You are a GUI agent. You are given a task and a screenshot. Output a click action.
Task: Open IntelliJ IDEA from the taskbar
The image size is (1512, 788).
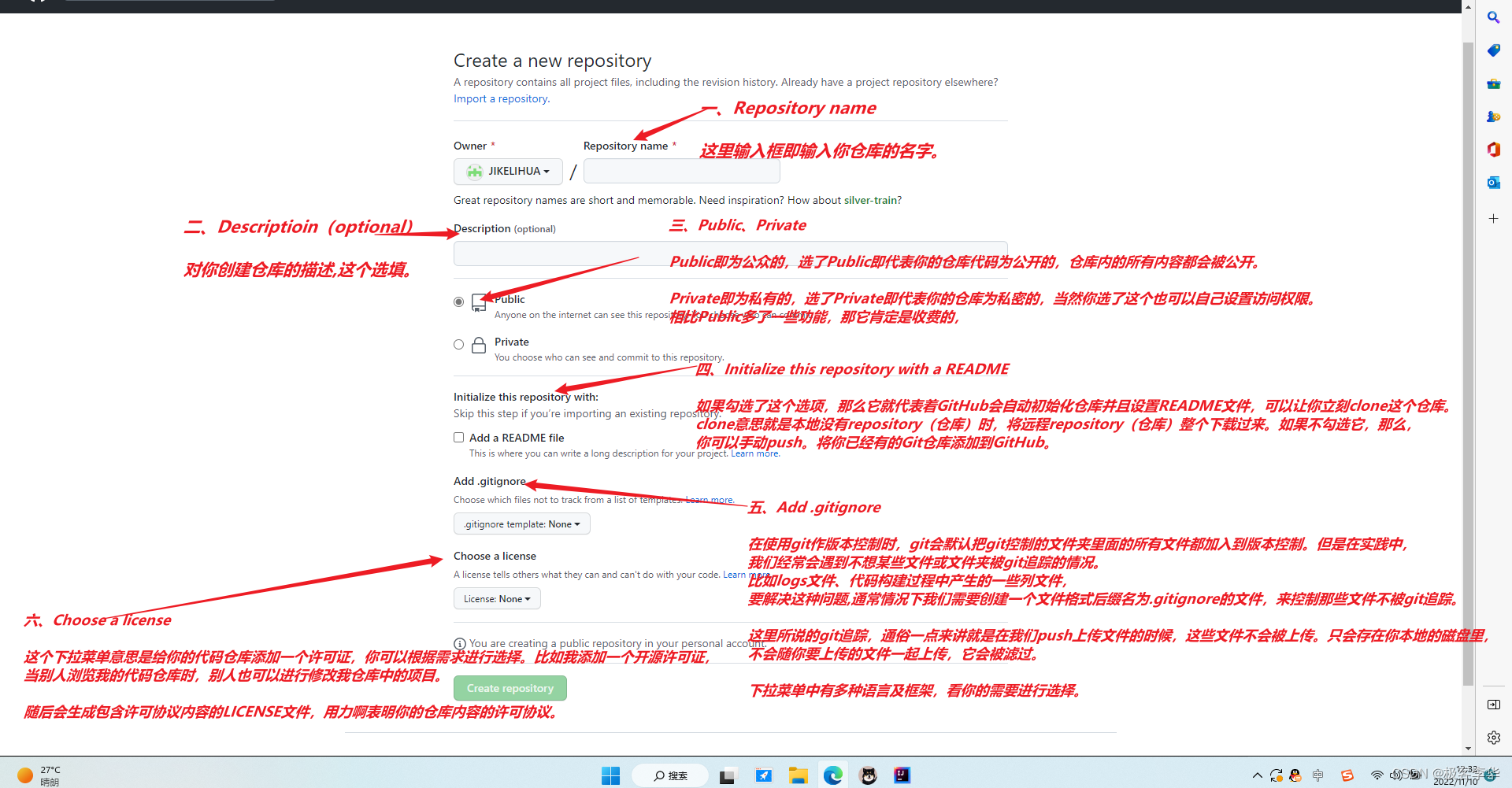(x=902, y=775)
